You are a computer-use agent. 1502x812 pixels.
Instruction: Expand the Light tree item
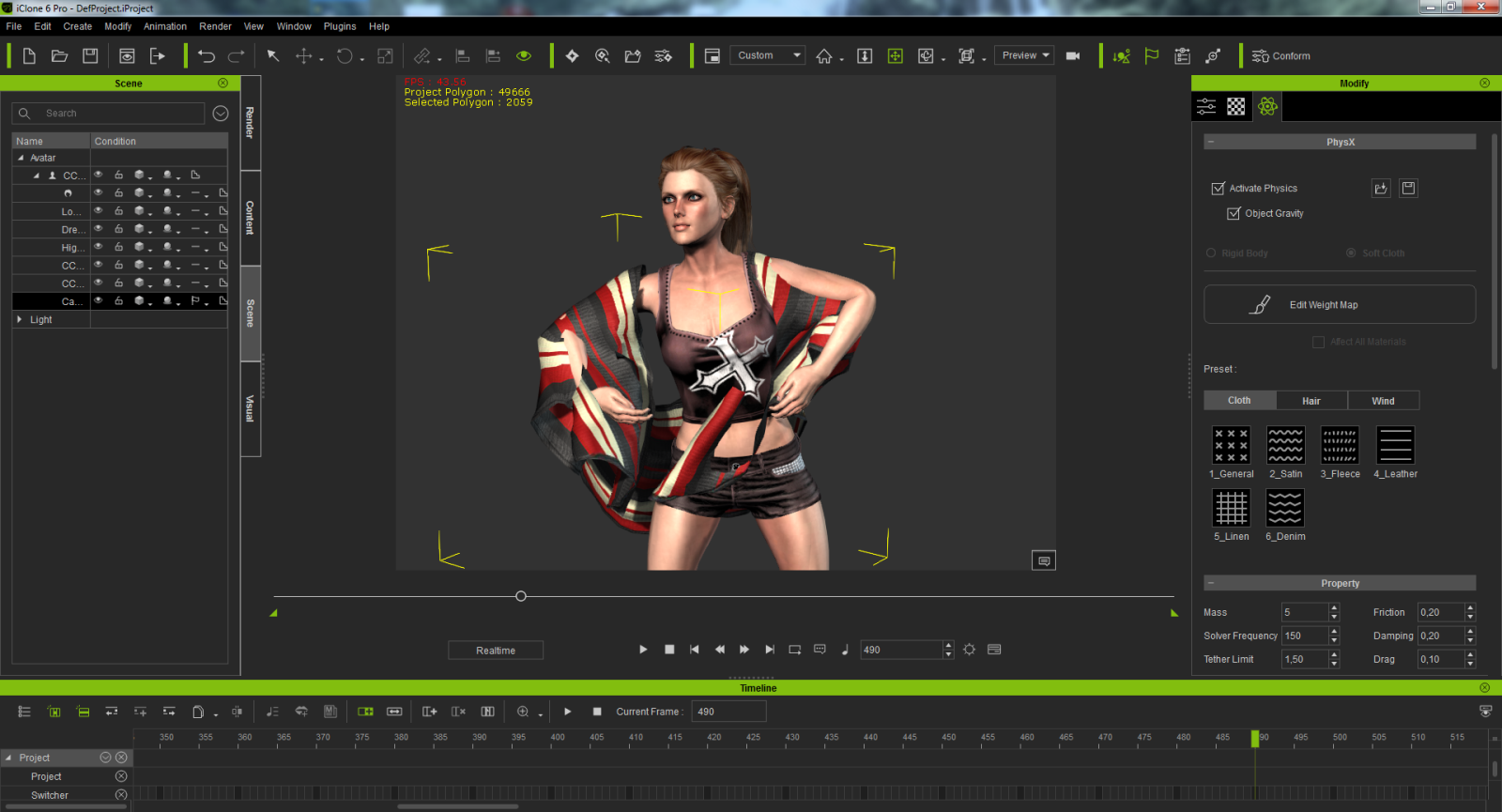point(20,320)
